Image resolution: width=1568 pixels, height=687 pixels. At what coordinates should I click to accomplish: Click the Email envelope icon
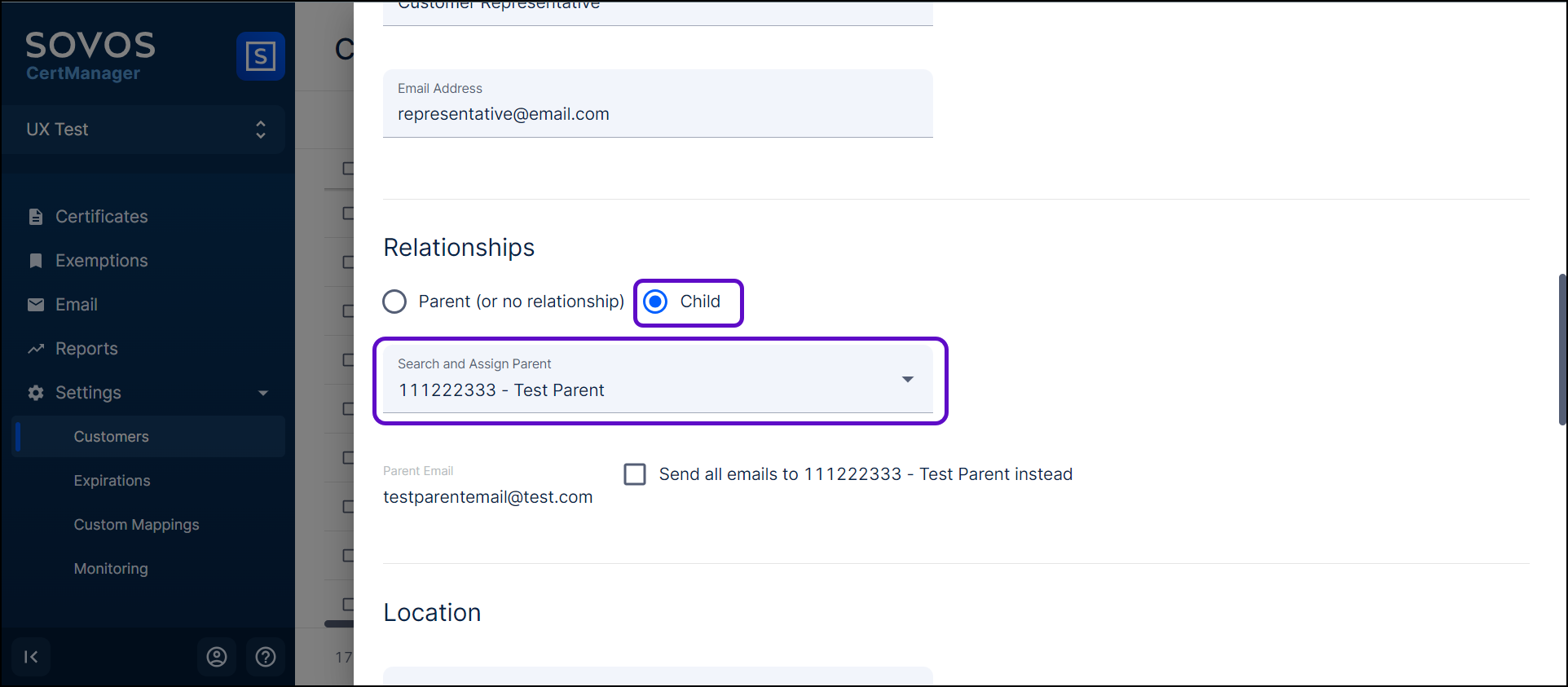(x=36, y=305)
